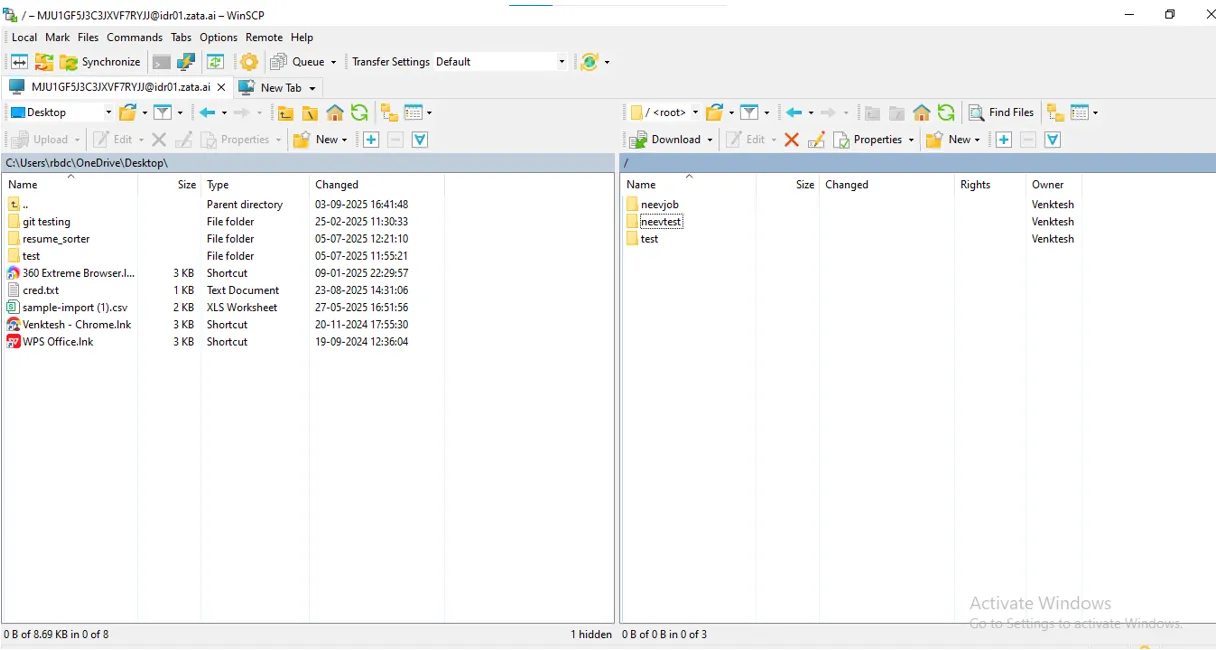Click the Find Files button

coord(1002,113)
